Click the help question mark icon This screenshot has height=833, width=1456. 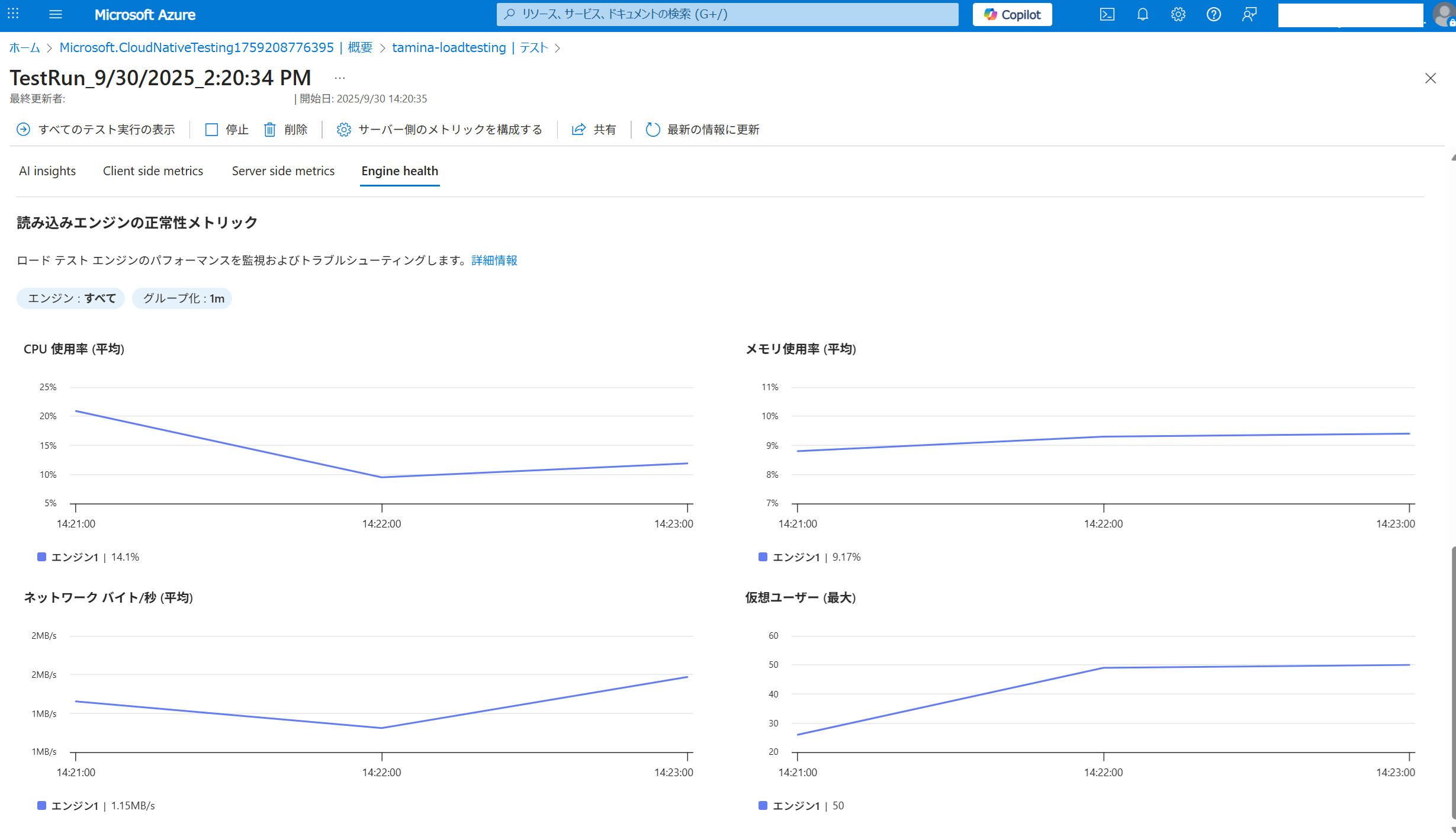(x=1213, y=15)
